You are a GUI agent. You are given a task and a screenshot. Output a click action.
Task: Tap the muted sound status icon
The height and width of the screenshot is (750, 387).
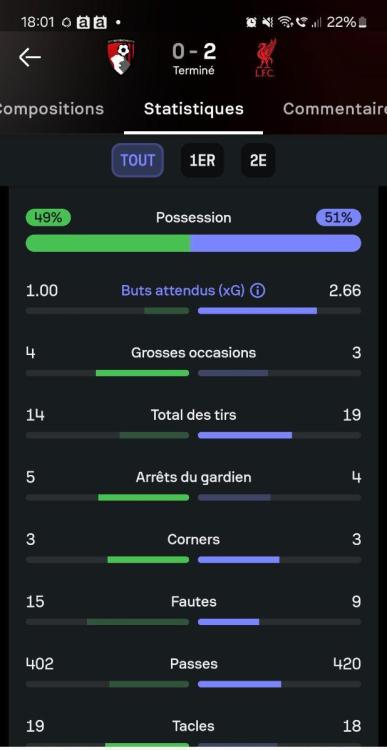[268, 22]
